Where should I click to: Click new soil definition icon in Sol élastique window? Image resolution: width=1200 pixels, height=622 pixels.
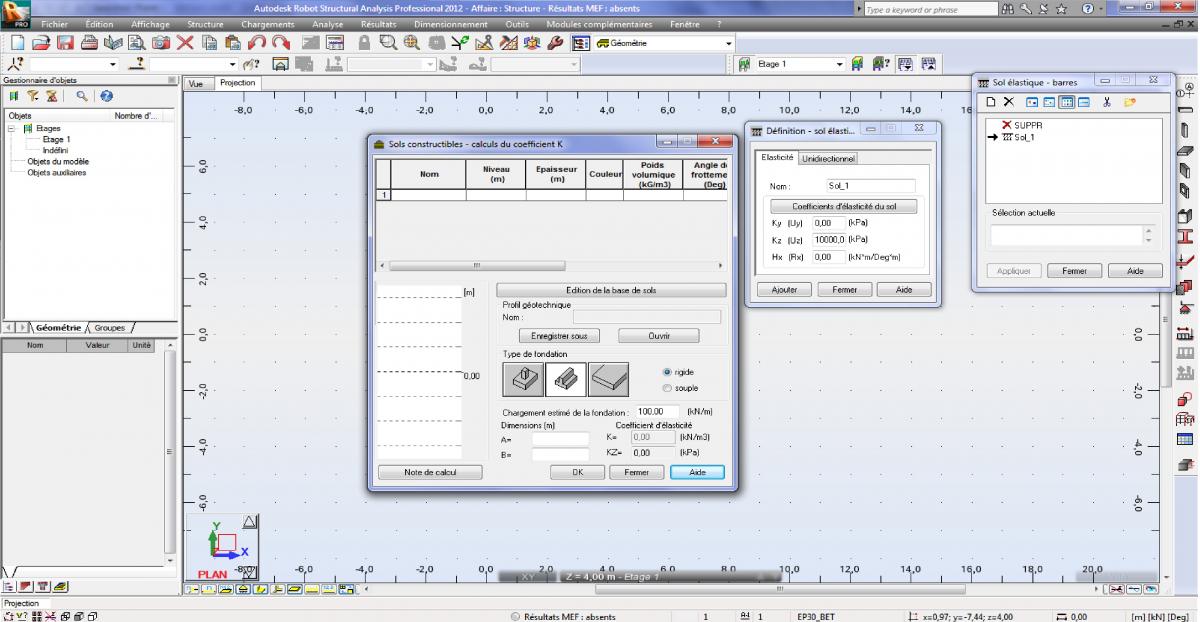[x=991, y=102]
